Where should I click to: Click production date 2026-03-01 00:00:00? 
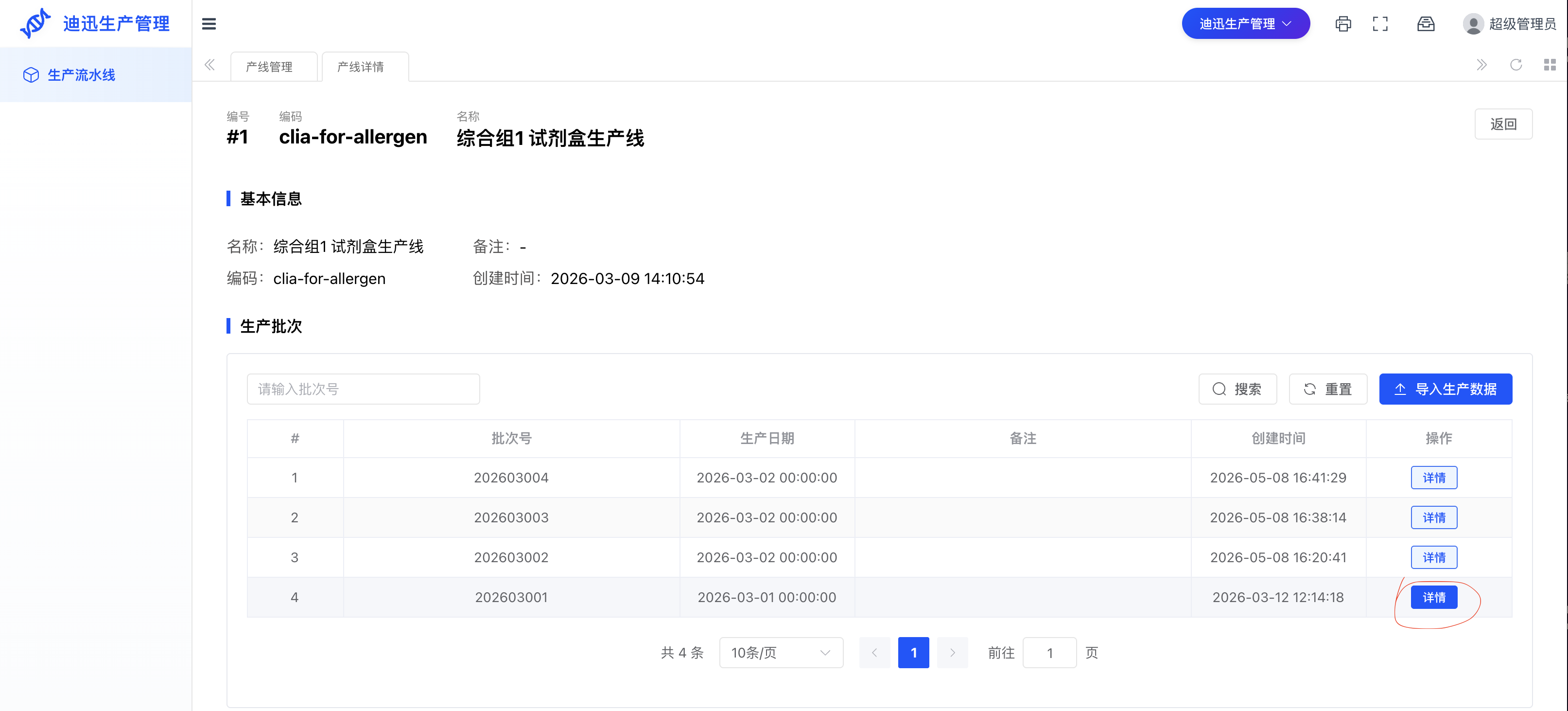click(767, 597)
